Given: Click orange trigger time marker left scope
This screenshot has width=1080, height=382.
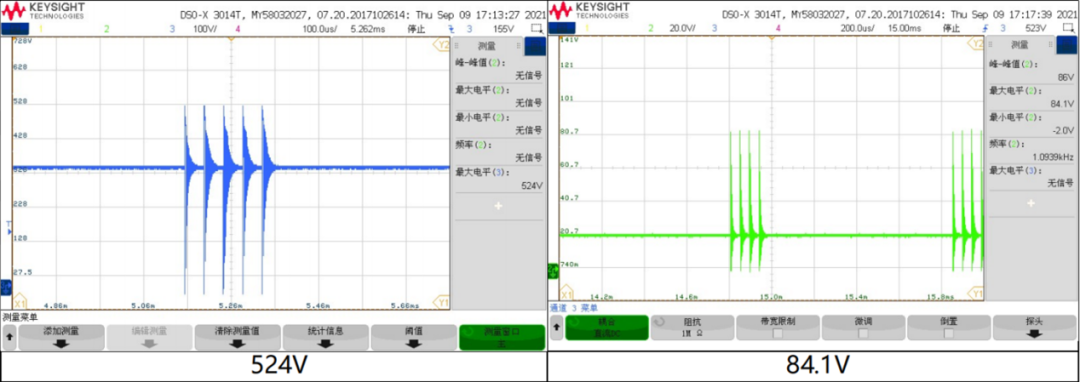Looking at the screenshot, I should point(231,40).
